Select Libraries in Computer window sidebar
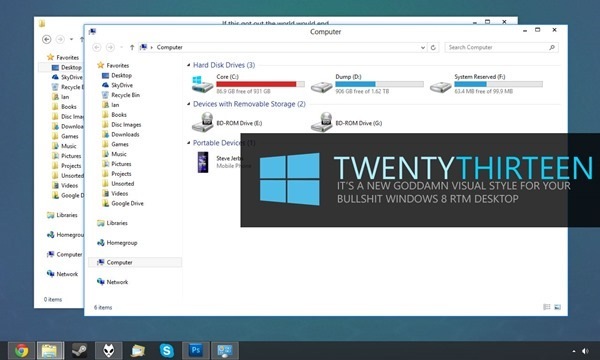Image resolution: width=600 pixels, height=360 pixels. [x=112, y=223]
